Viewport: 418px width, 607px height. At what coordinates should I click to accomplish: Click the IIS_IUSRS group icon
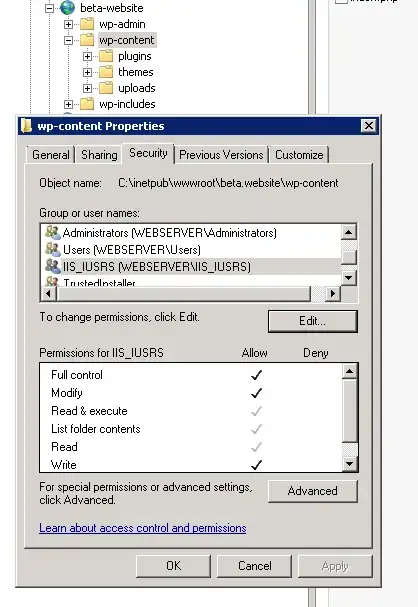tap(53, 266)
